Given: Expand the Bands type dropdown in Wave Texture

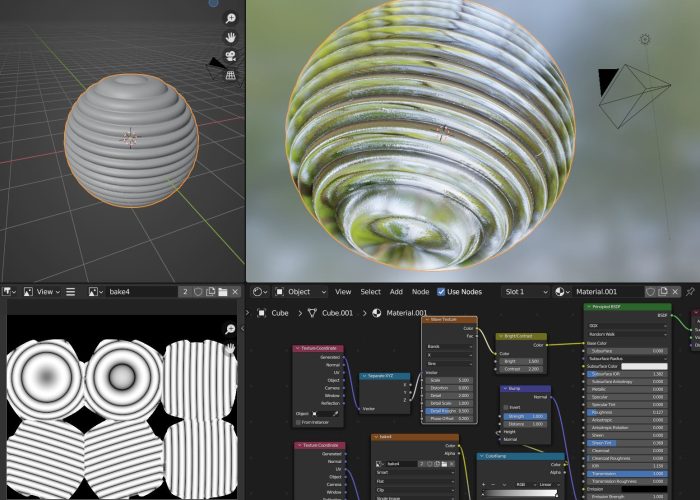Looking at the screenshot, I should (448, 347).
